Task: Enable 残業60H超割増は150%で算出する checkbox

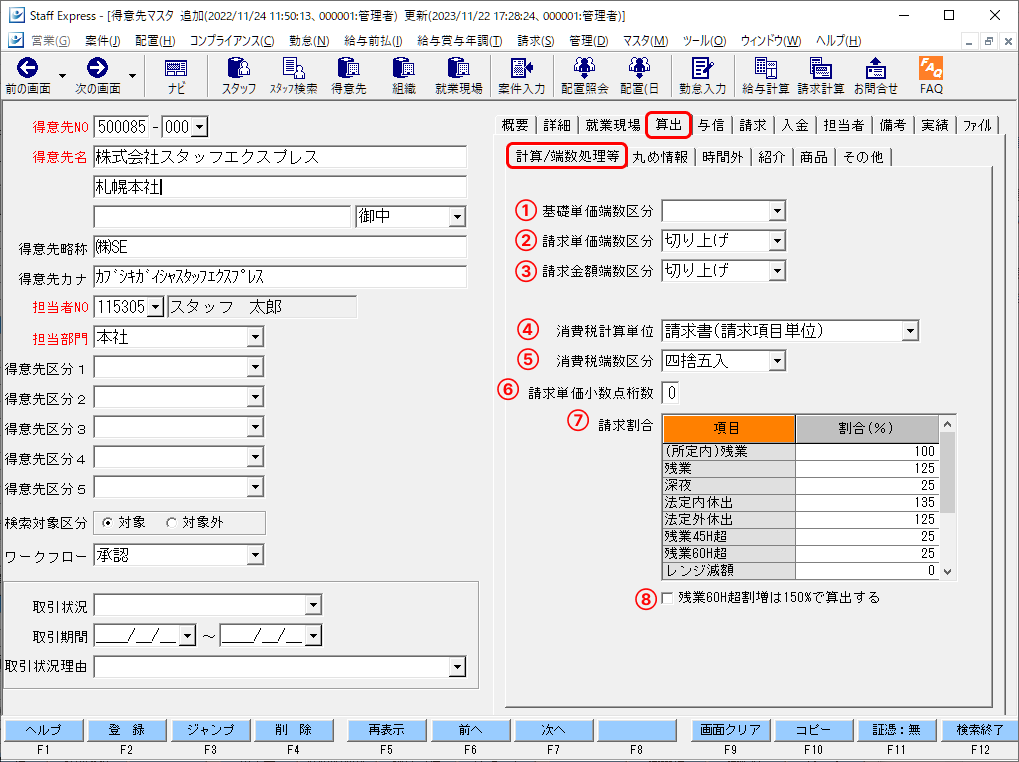Action: (667, 598)
